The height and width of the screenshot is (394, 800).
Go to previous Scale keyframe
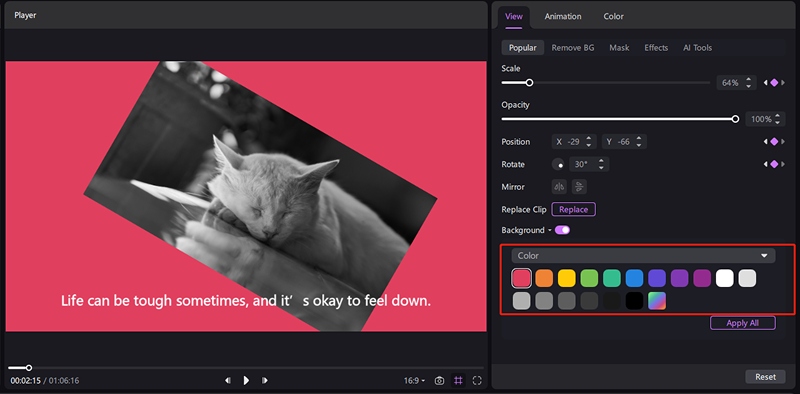click(x=765, y=83)
